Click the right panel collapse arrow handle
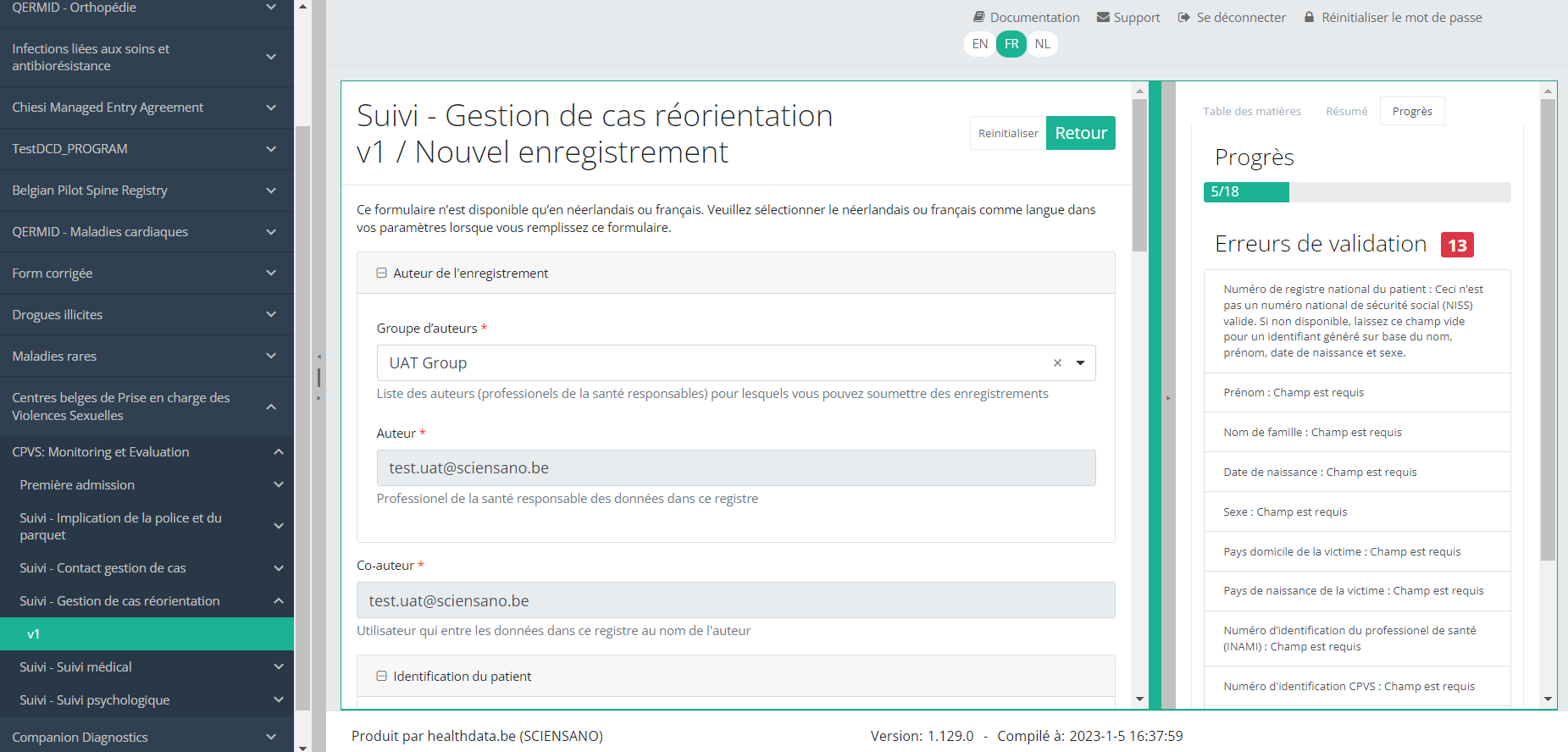Viewport: 1568px width, 752px height. pos(1168,397)
